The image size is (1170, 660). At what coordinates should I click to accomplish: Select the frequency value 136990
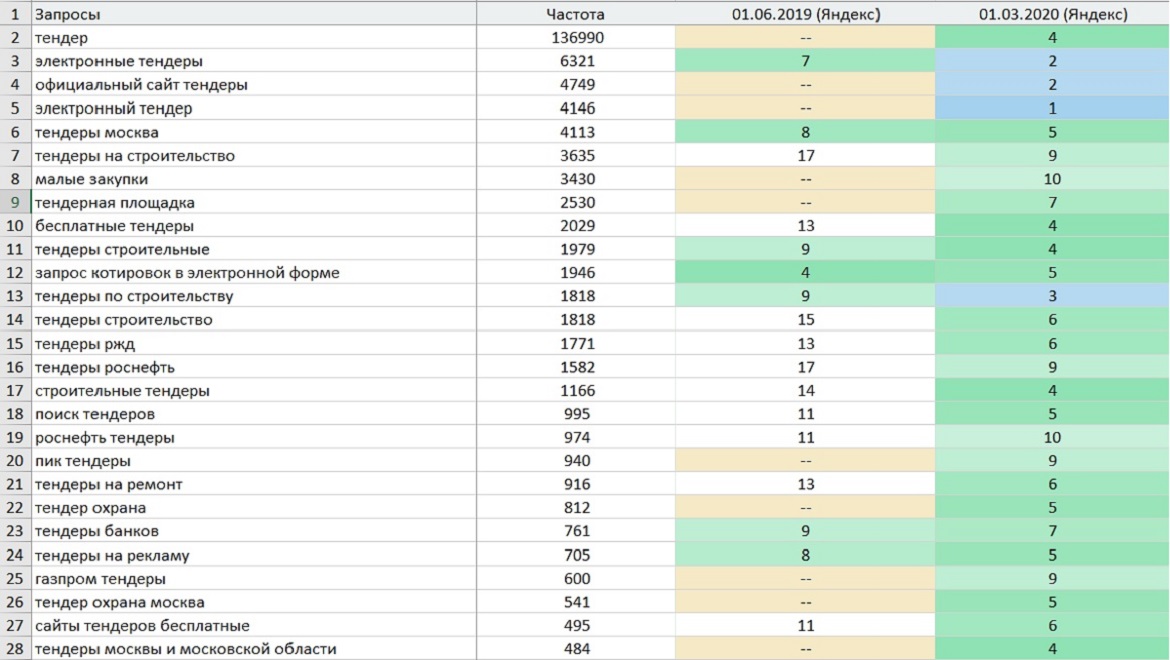[x=575, y=37]
